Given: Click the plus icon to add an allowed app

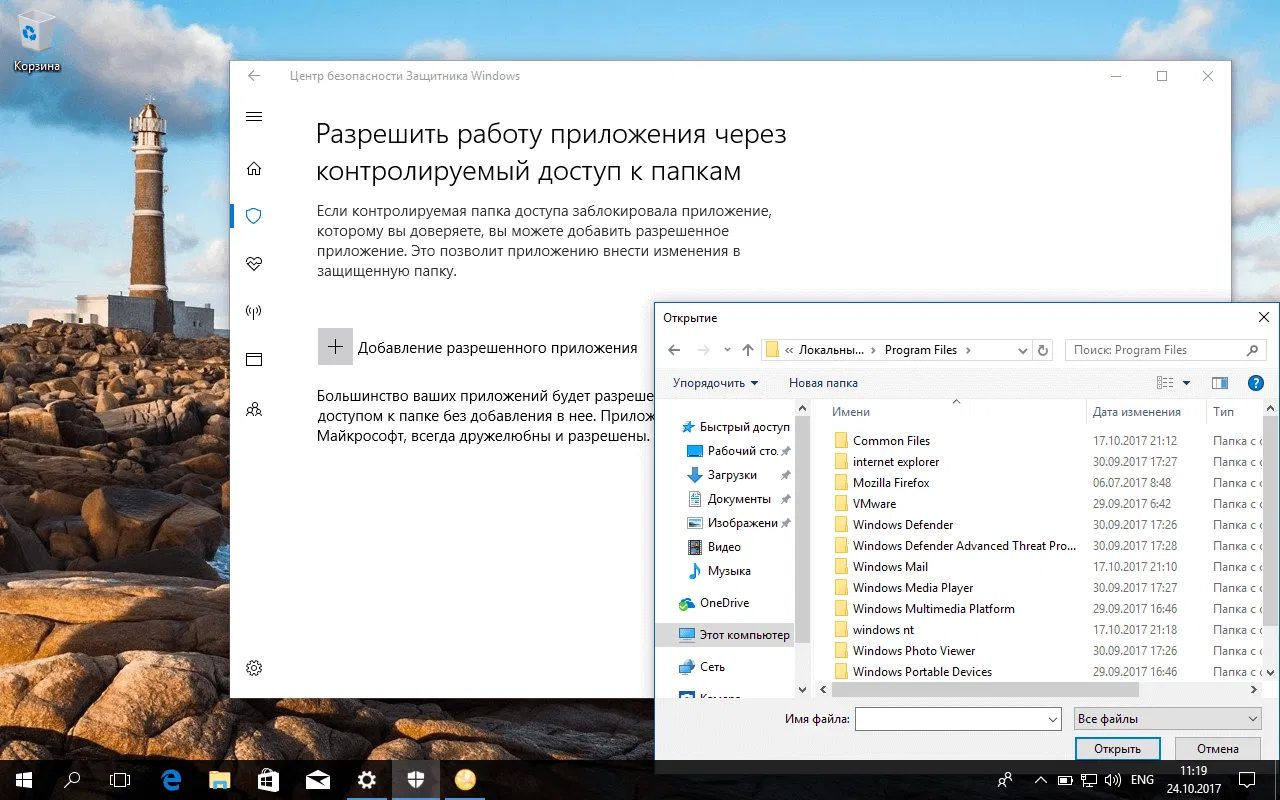Looking at the screenshot, I should [335, 347].
